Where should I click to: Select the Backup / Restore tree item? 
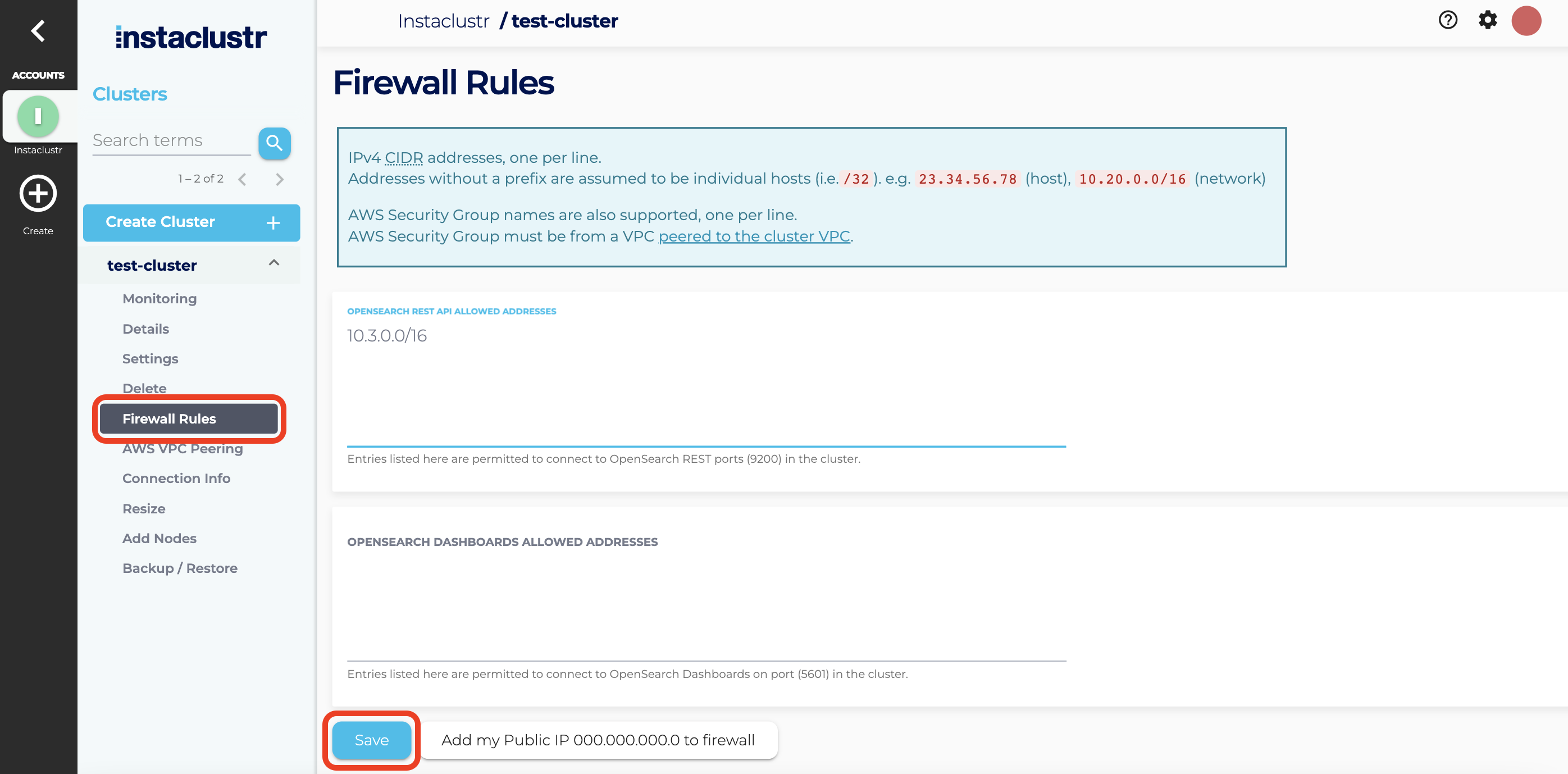coord(180,568)
